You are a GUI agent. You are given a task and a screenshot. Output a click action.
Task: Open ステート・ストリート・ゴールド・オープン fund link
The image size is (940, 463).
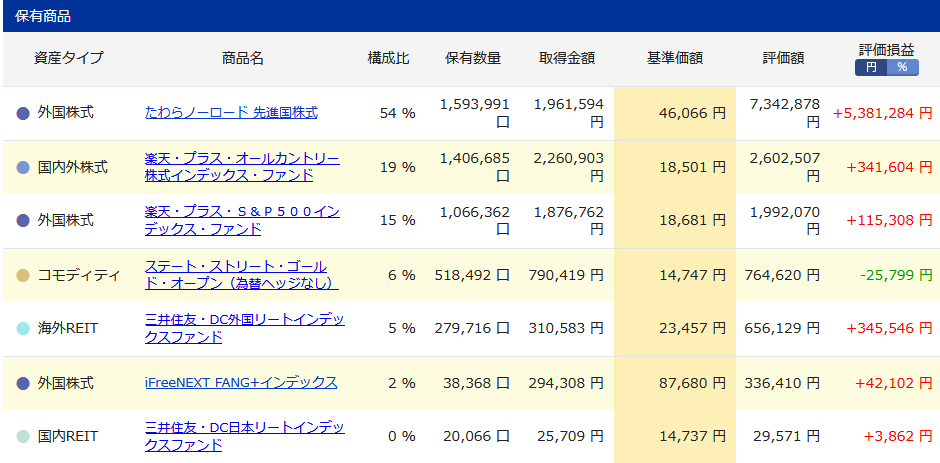coord(242,275)
